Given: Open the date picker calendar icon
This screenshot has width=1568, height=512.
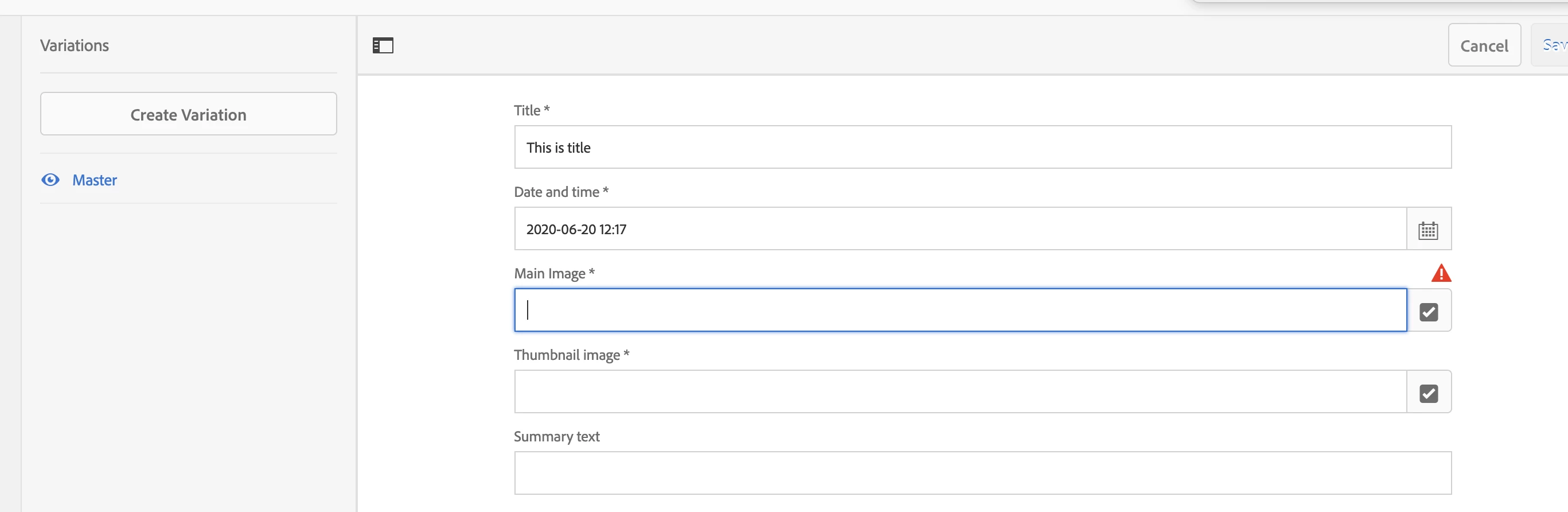Looking at the screenshot, I should pos(1428,230).
